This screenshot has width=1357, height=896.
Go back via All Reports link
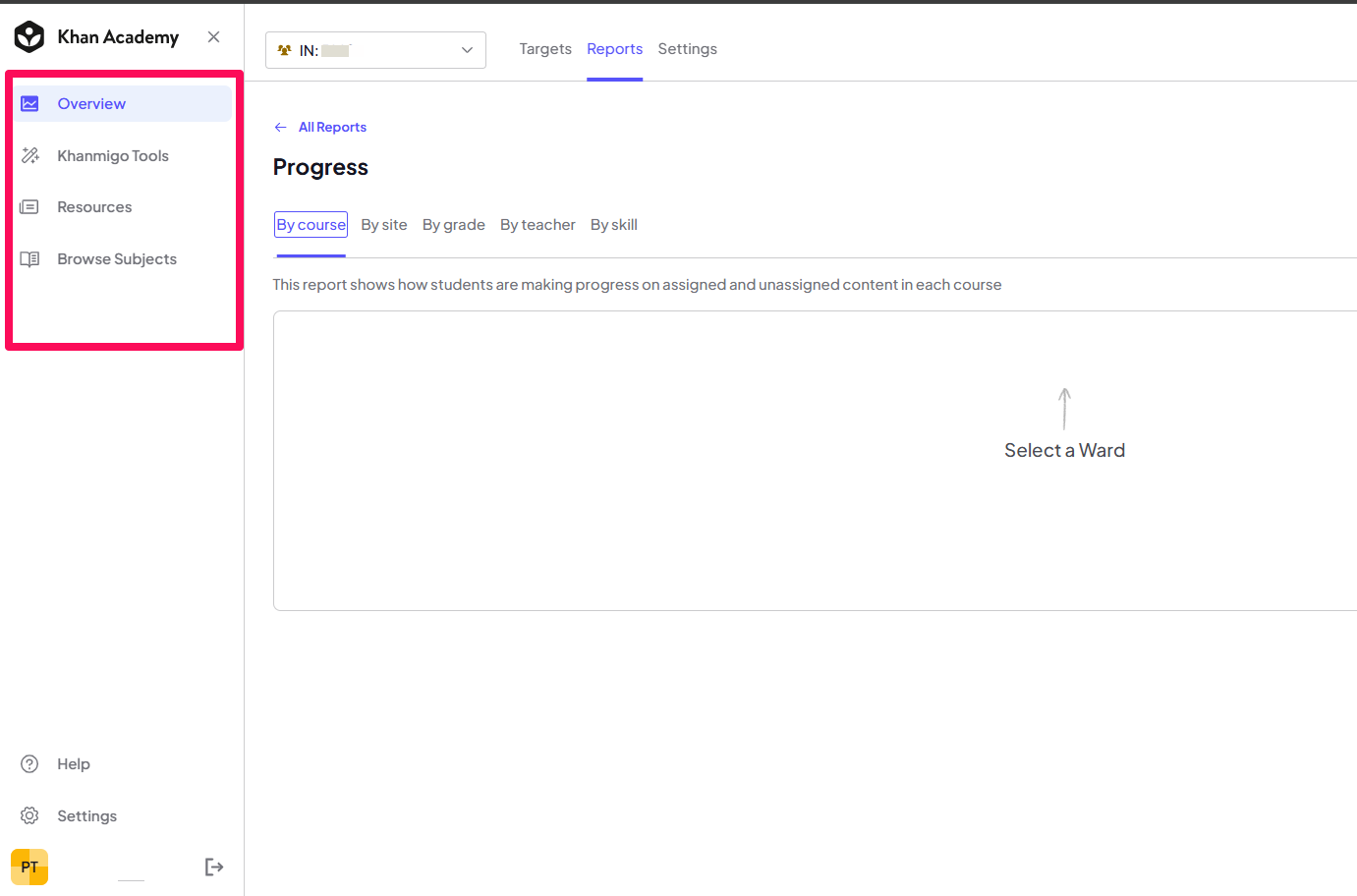pos(332,127)
